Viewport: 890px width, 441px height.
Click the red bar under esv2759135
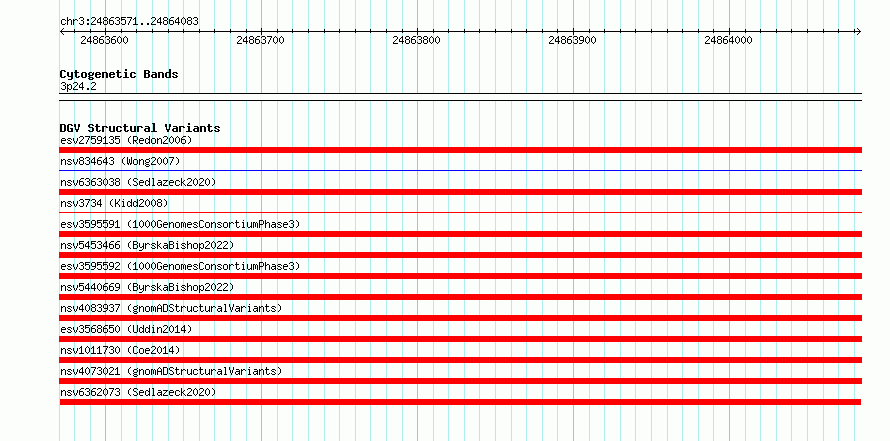tap(460, 150)
